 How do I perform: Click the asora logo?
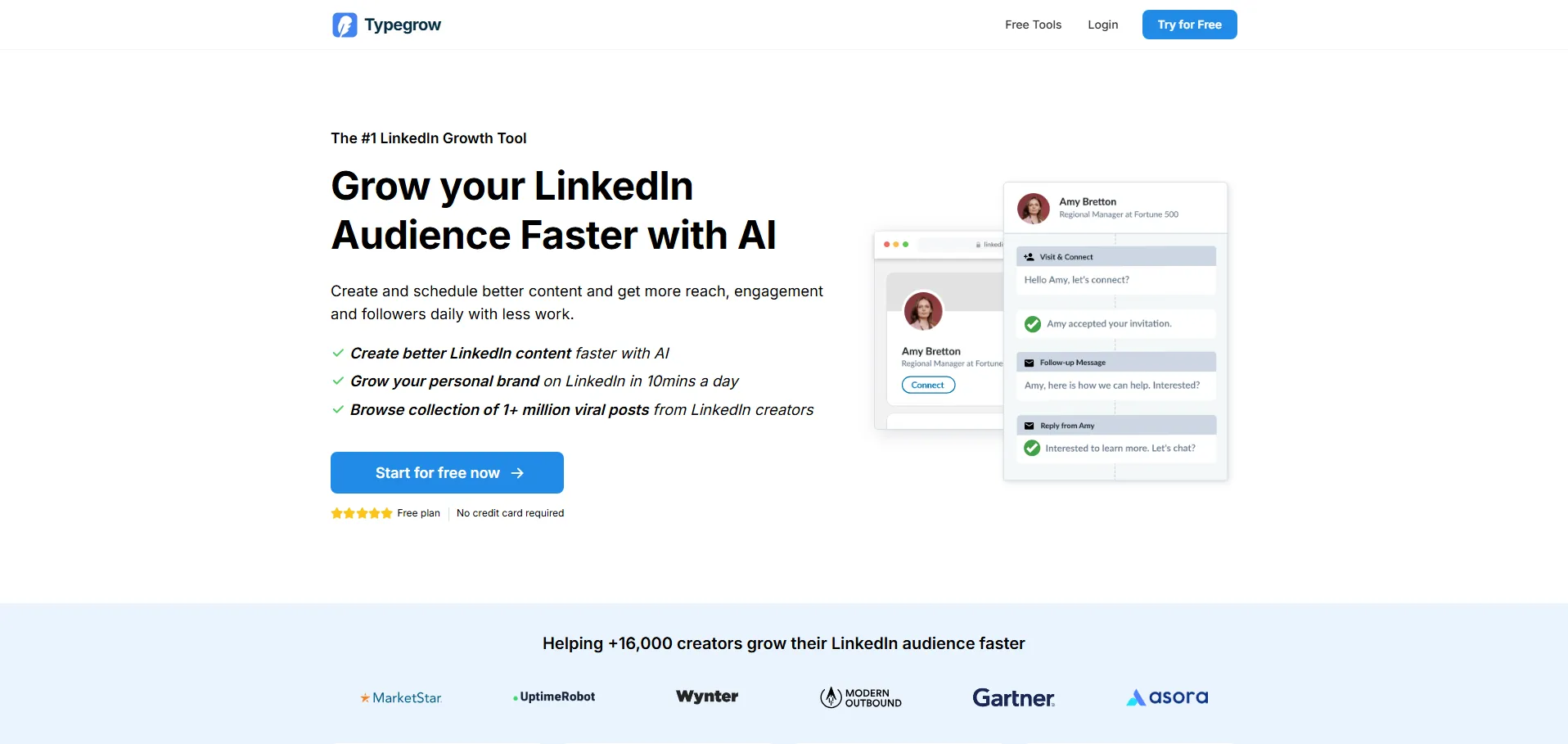[1167, 697]
